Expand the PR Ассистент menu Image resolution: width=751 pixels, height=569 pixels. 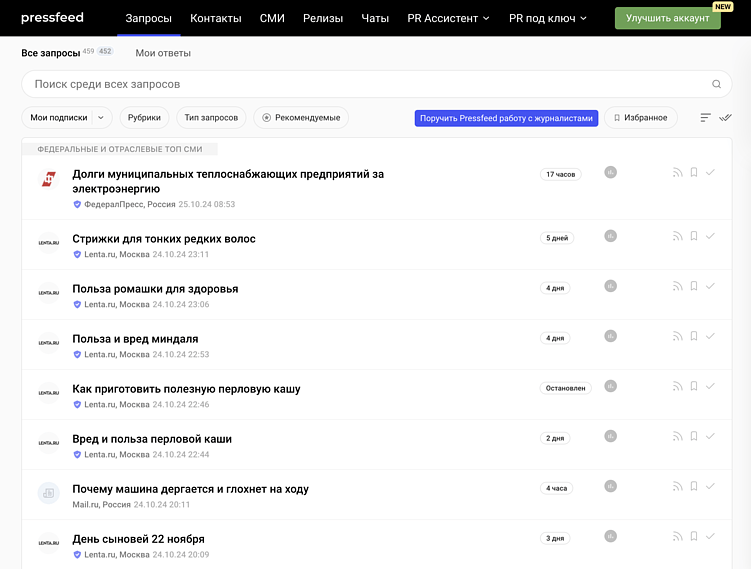[448, 18]
